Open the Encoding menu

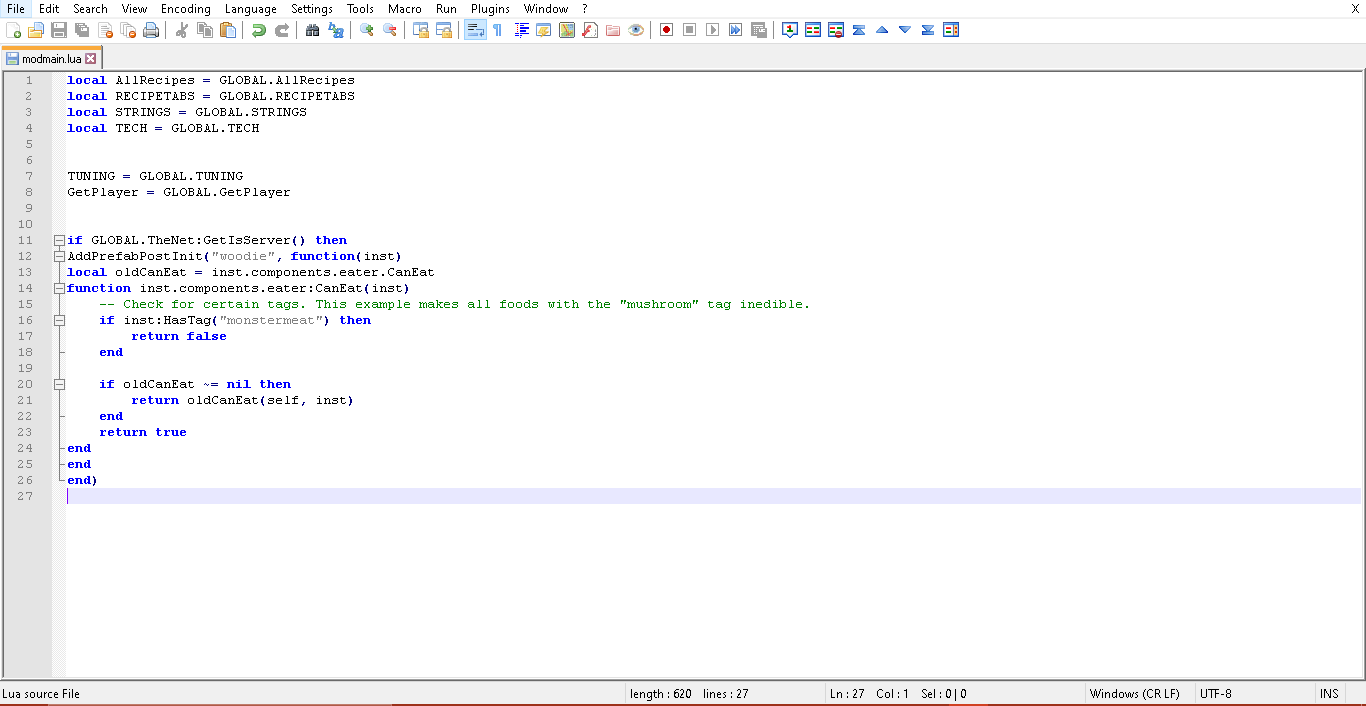[185, 9]
